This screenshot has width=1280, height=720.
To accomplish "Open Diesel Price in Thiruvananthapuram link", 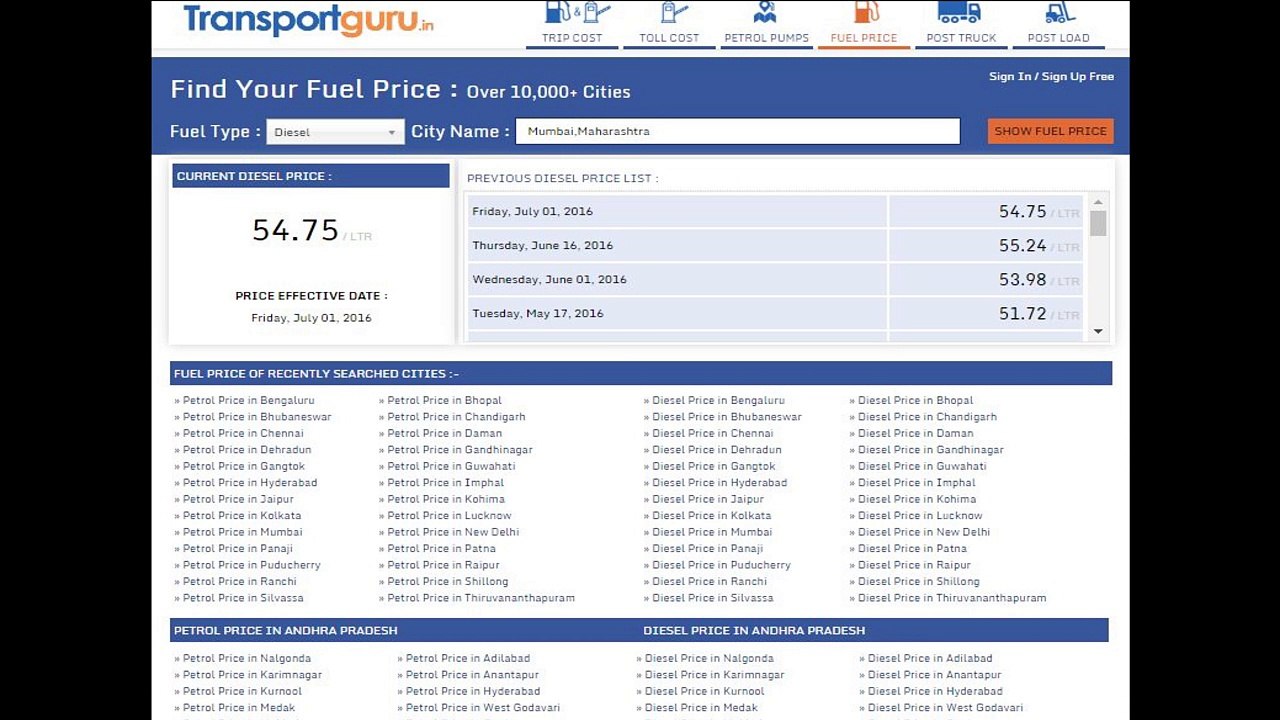I will (x=952, y=598).
